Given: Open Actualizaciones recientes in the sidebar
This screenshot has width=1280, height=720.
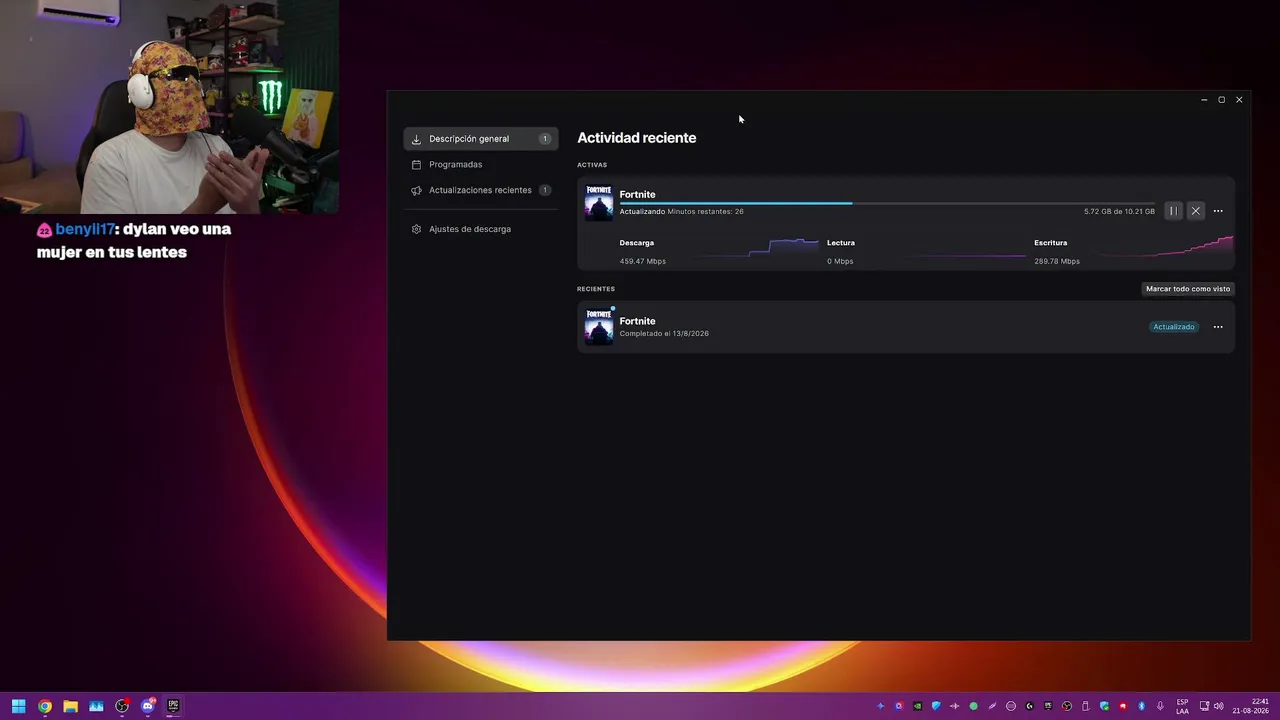Looking at the screenshot, I should tap(480, 190).
